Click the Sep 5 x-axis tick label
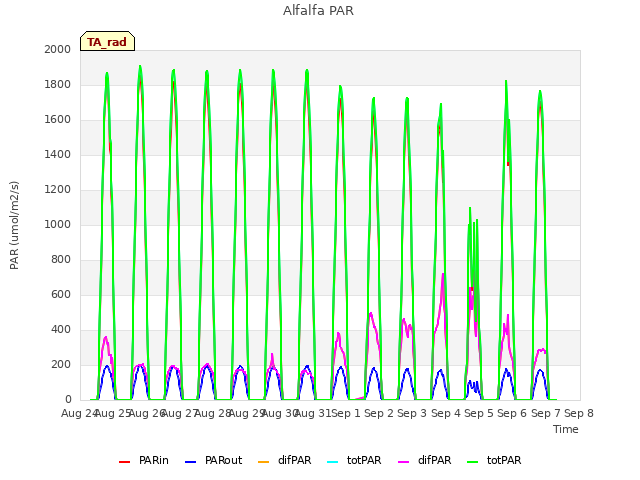The height and width of the screenshot is (480, 640). point(479,413)
